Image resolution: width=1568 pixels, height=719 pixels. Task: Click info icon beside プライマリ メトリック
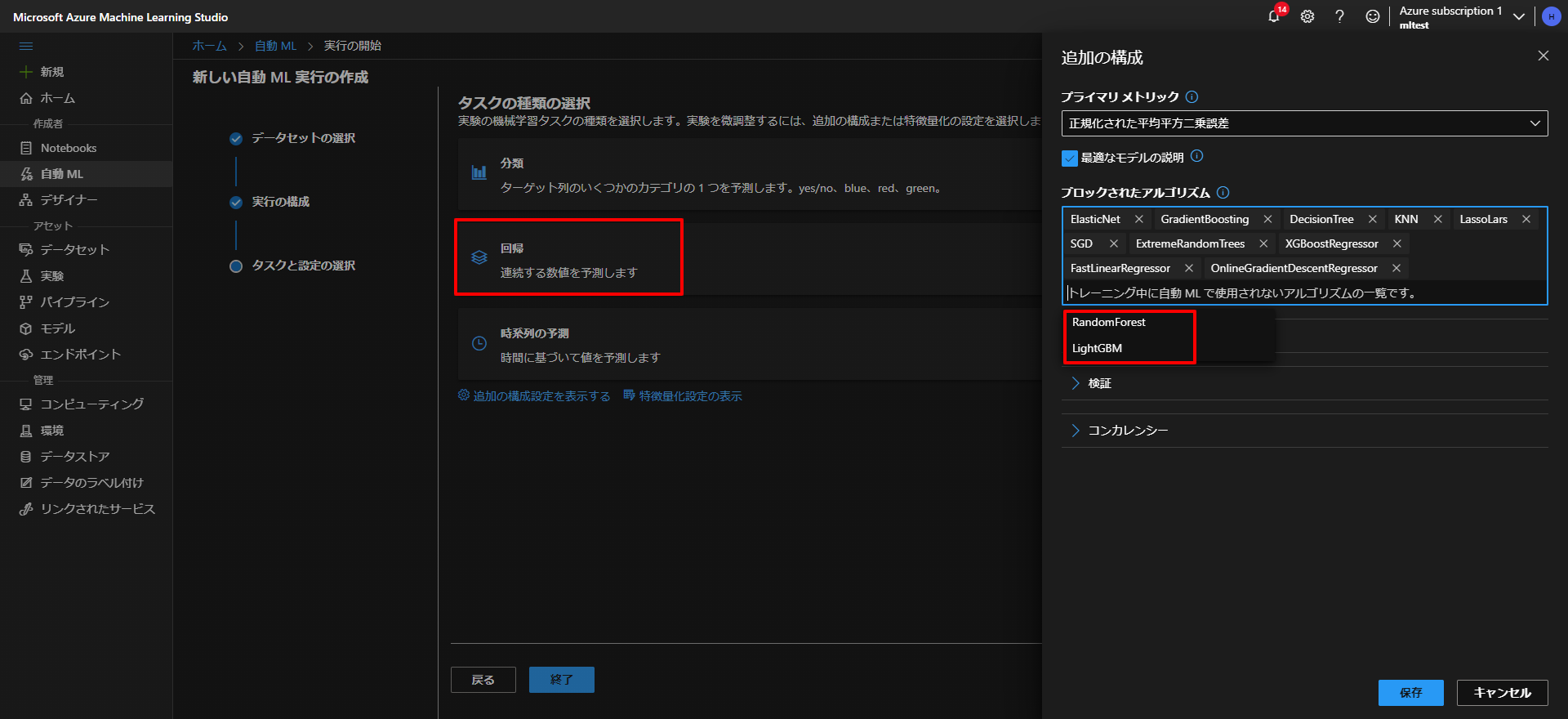tap(1192, 97)
